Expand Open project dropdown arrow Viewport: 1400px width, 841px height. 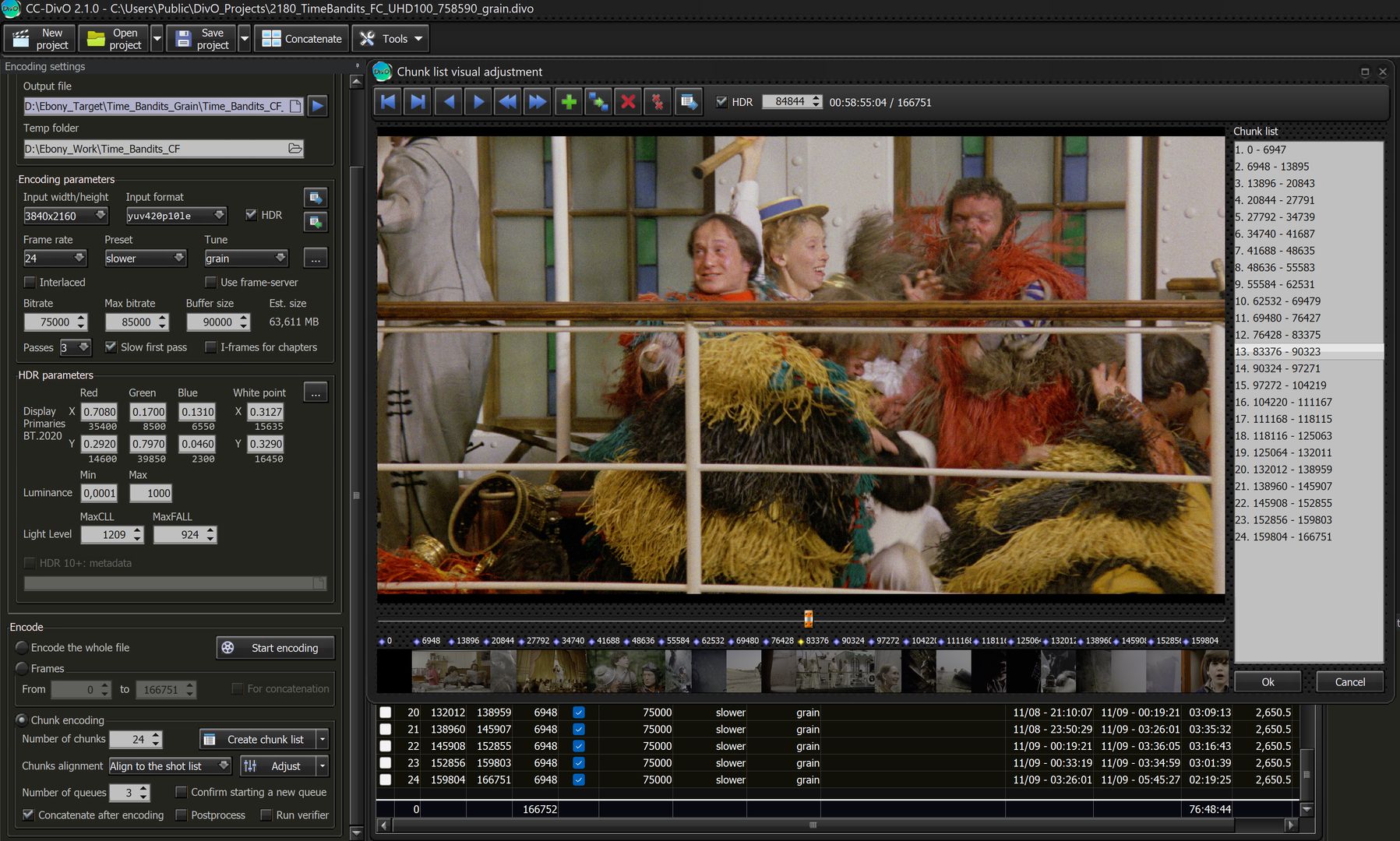click(x=157, y=38)
